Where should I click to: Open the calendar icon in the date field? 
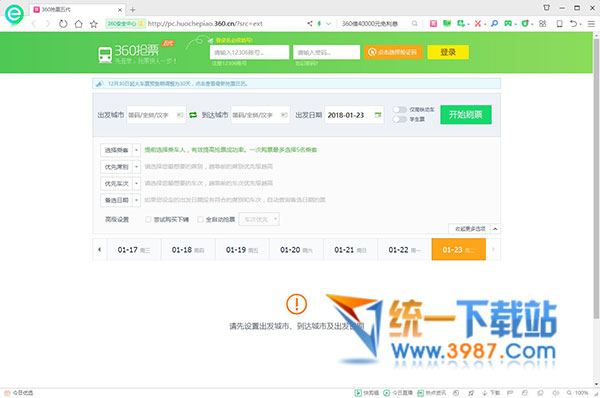click(378, 115)
